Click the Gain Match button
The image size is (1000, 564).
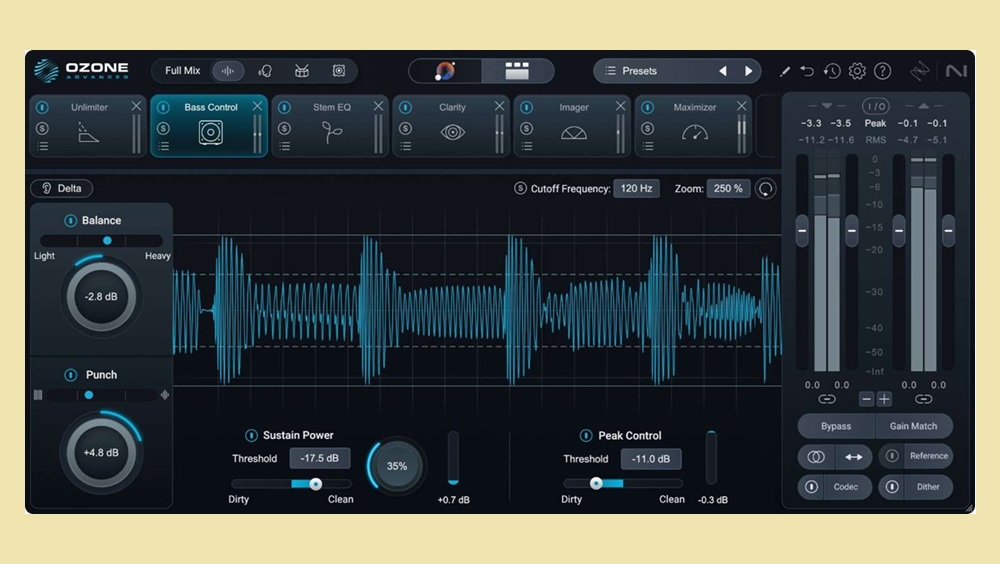(913, 426)
